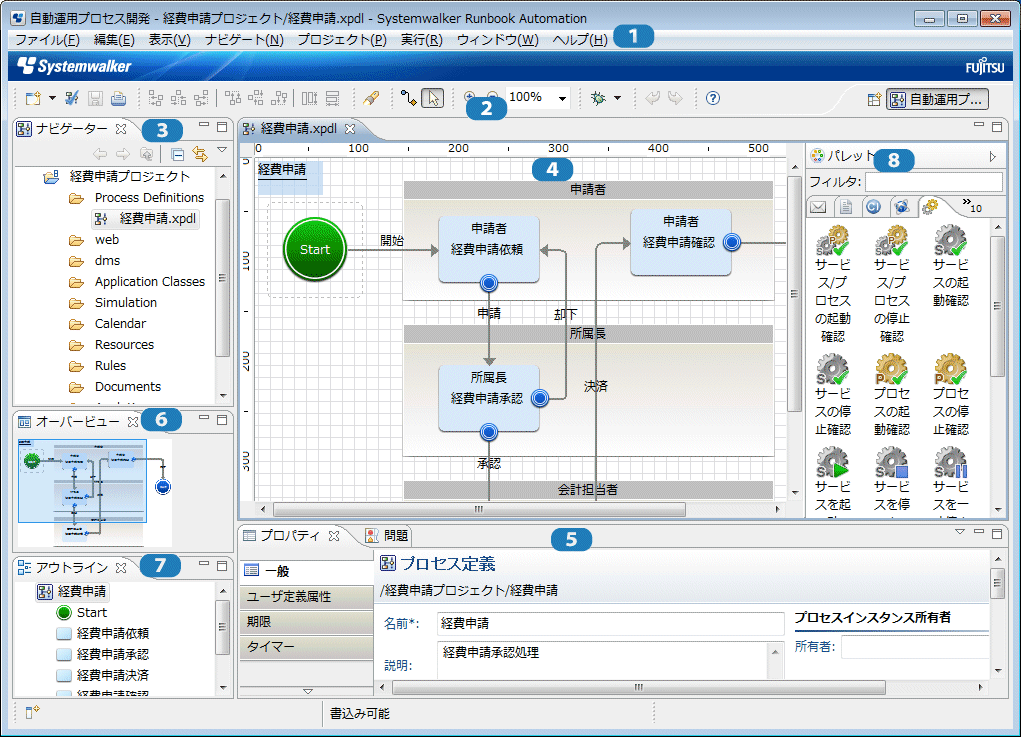Select the 申請者 経費申請確認 activity node
Image resolution: width=1021 pixels, height=737 pixels.
point(680,242)
